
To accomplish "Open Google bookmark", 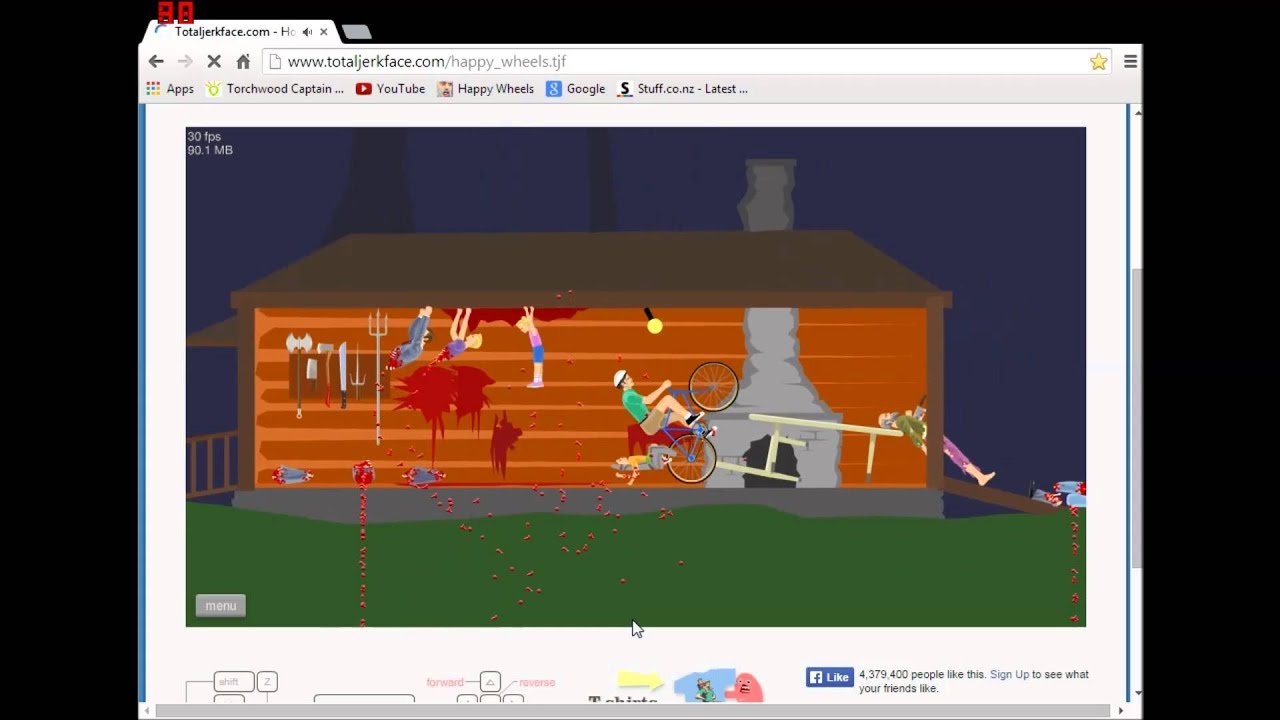I will [576, 89].
